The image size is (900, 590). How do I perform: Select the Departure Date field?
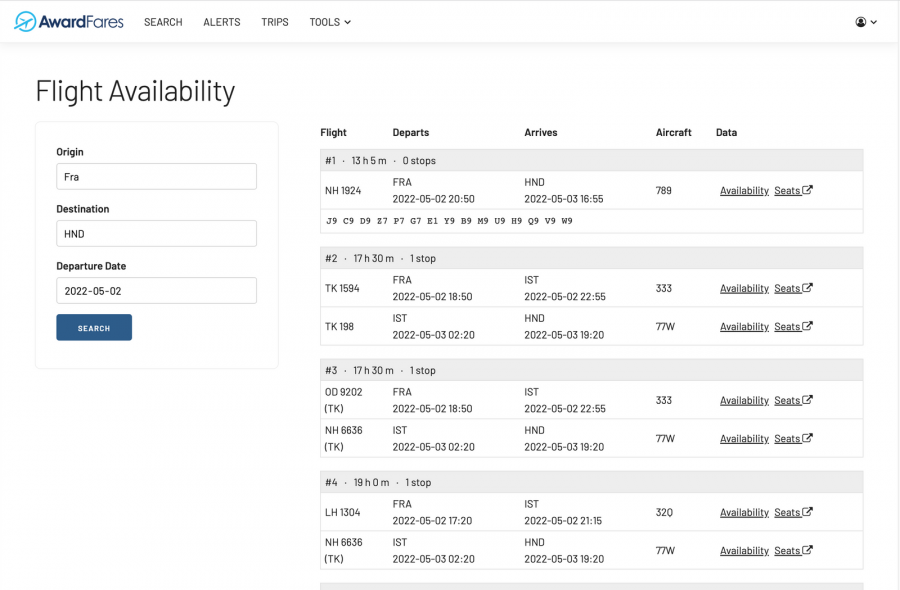pyautogui.click(x=156, y=291)
